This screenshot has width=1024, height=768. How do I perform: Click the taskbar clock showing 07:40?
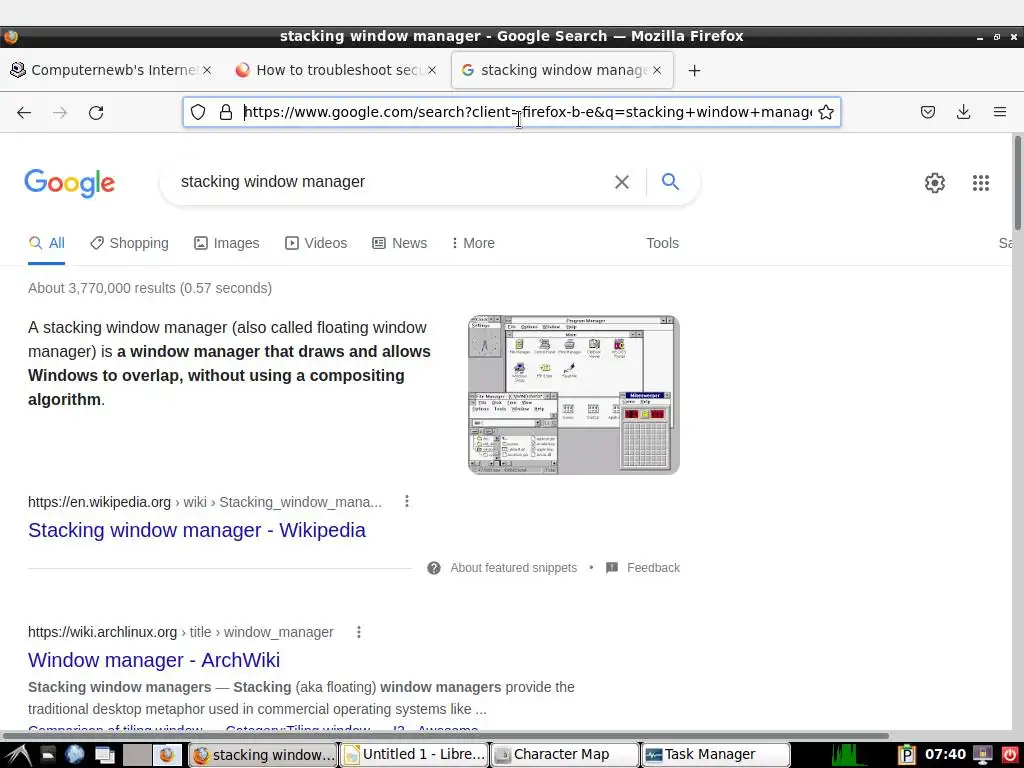tap(945, 755)
